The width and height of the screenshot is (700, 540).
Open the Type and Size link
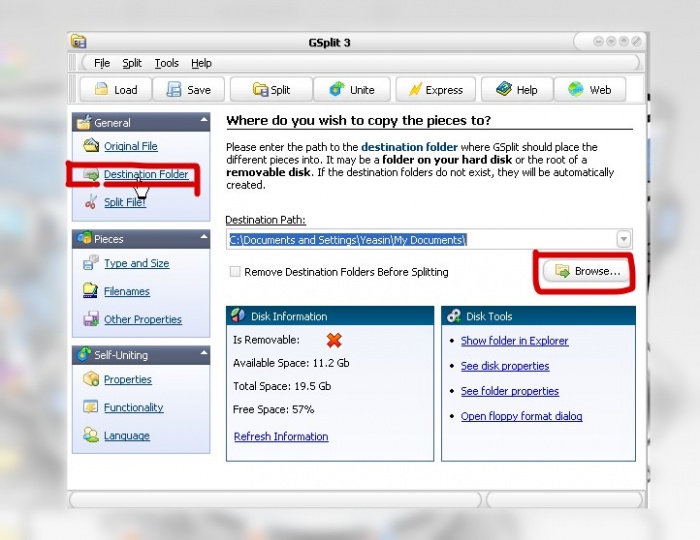pos(137,263)
